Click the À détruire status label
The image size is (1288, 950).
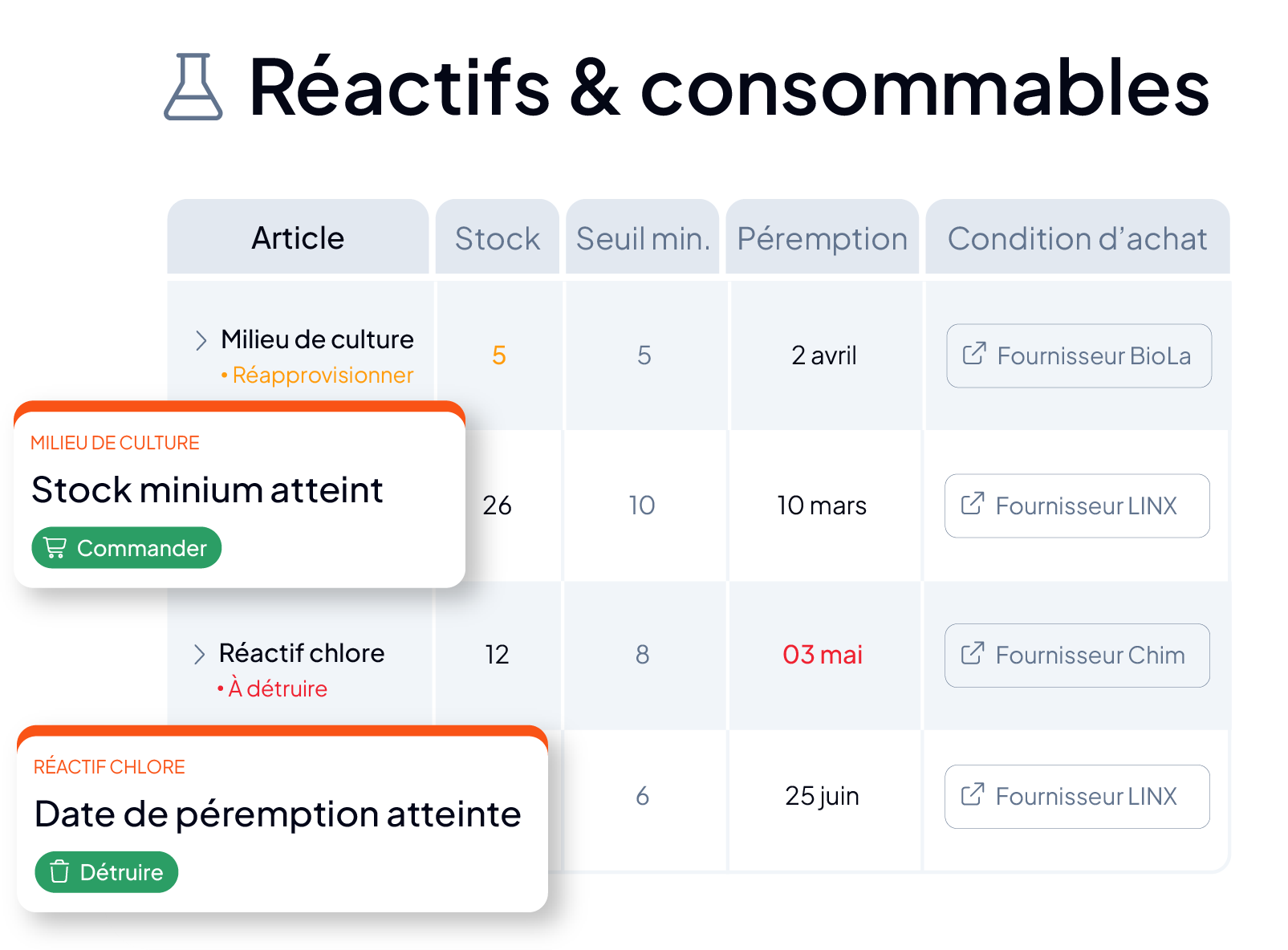point(273,688)
